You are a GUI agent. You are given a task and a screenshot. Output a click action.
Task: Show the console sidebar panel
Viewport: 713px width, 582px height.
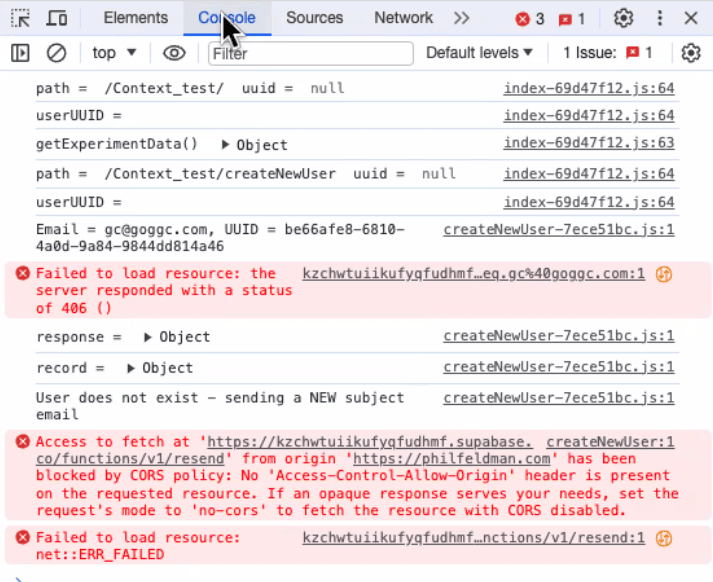[x=20, y=53]
